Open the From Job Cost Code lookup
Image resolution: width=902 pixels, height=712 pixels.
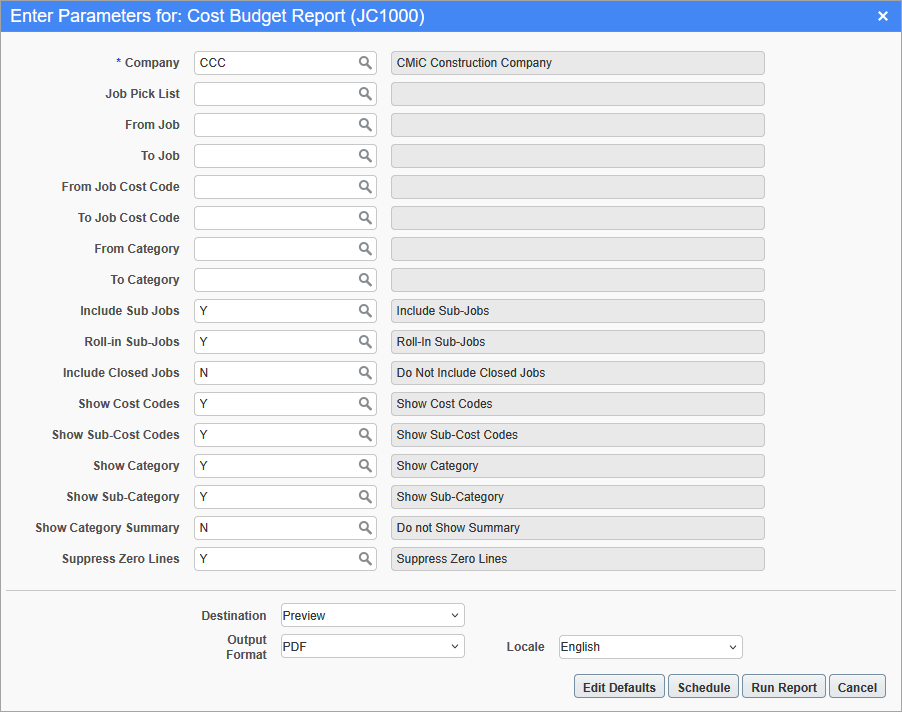366,186
